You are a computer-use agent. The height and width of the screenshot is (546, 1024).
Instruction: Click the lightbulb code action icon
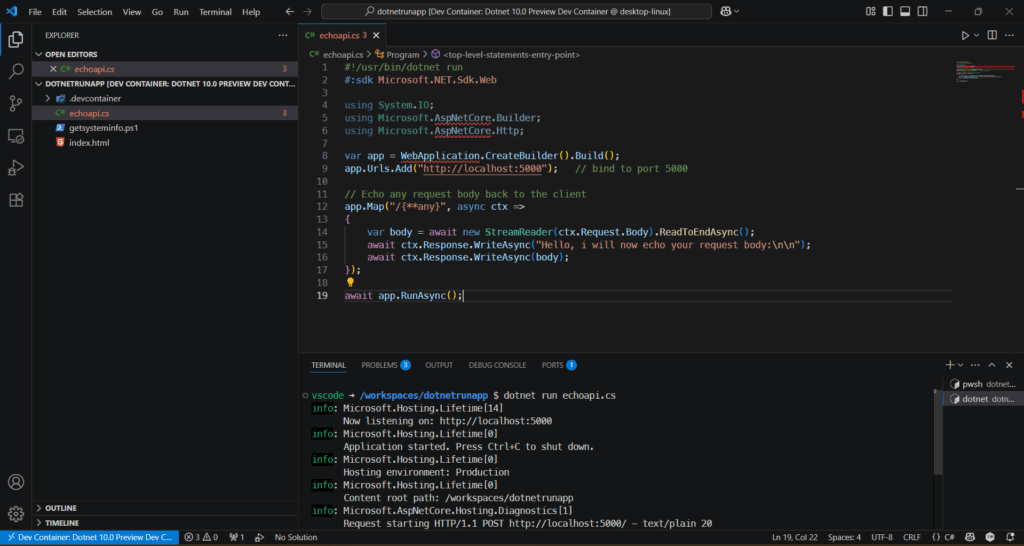click(x=350, y=283)
